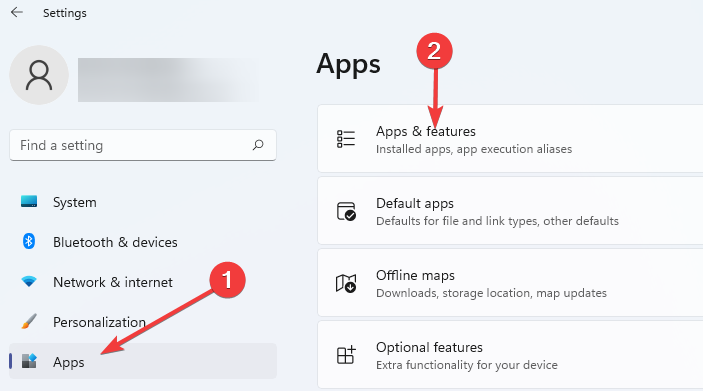The height and width of the screenshot is (391, 703).
Task: Open Apps & features
Action: pyautogui.click(x=510, y=139)
